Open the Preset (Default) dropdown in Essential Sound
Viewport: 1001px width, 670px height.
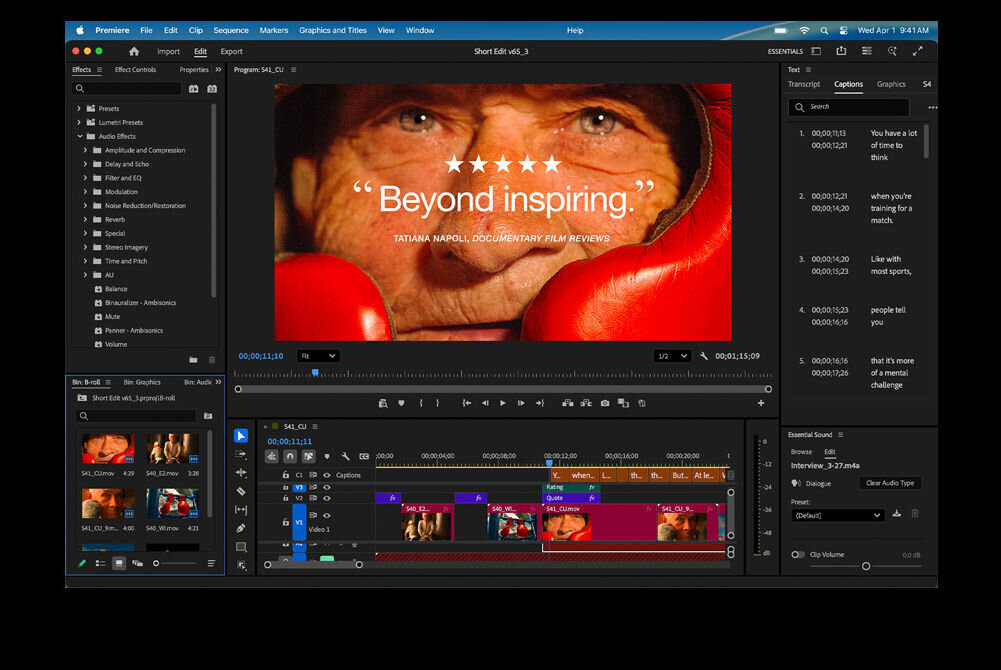click(838, 515)
